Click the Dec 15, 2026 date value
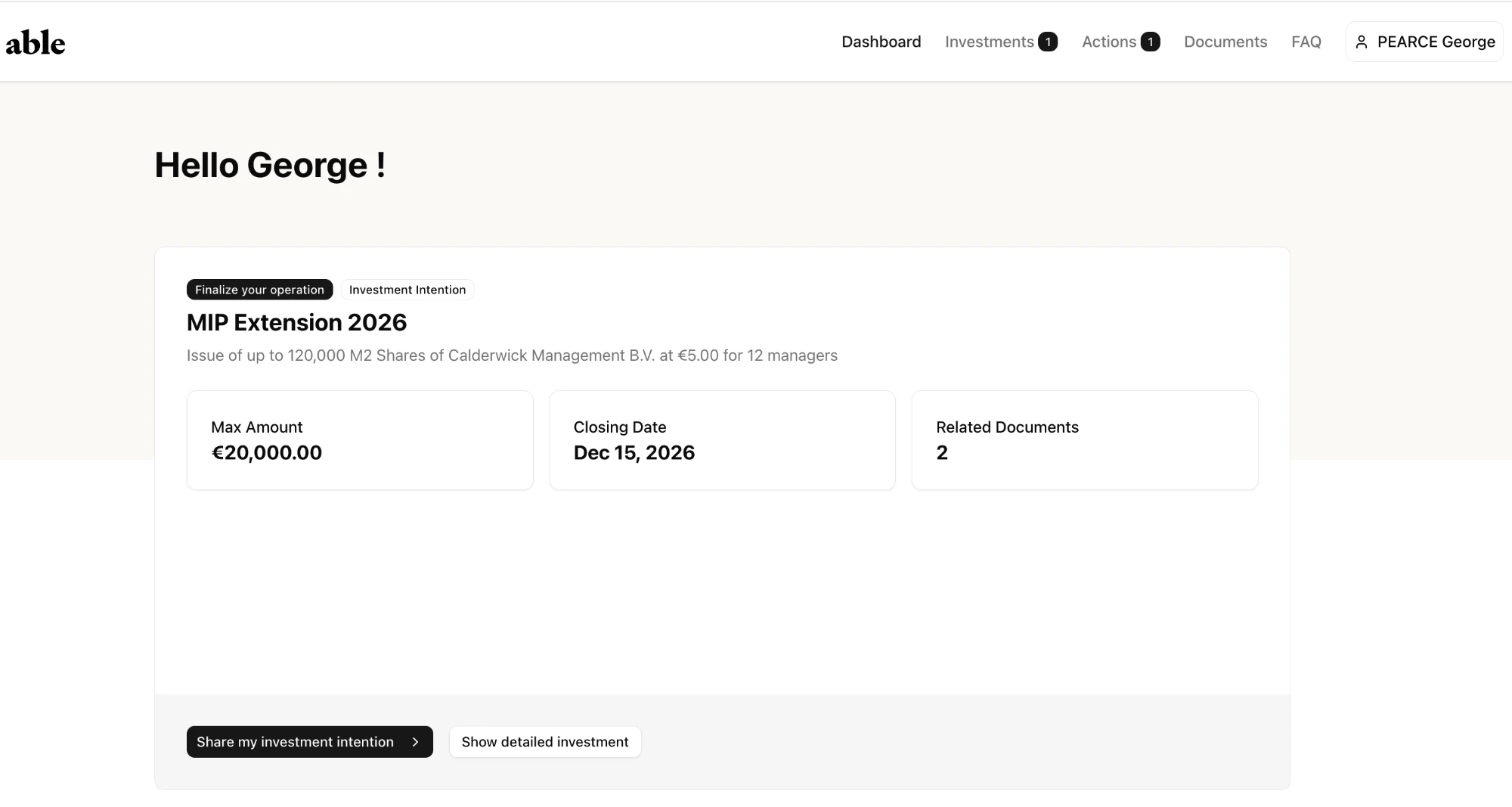 pyautogui.click(x=634, y=452)
